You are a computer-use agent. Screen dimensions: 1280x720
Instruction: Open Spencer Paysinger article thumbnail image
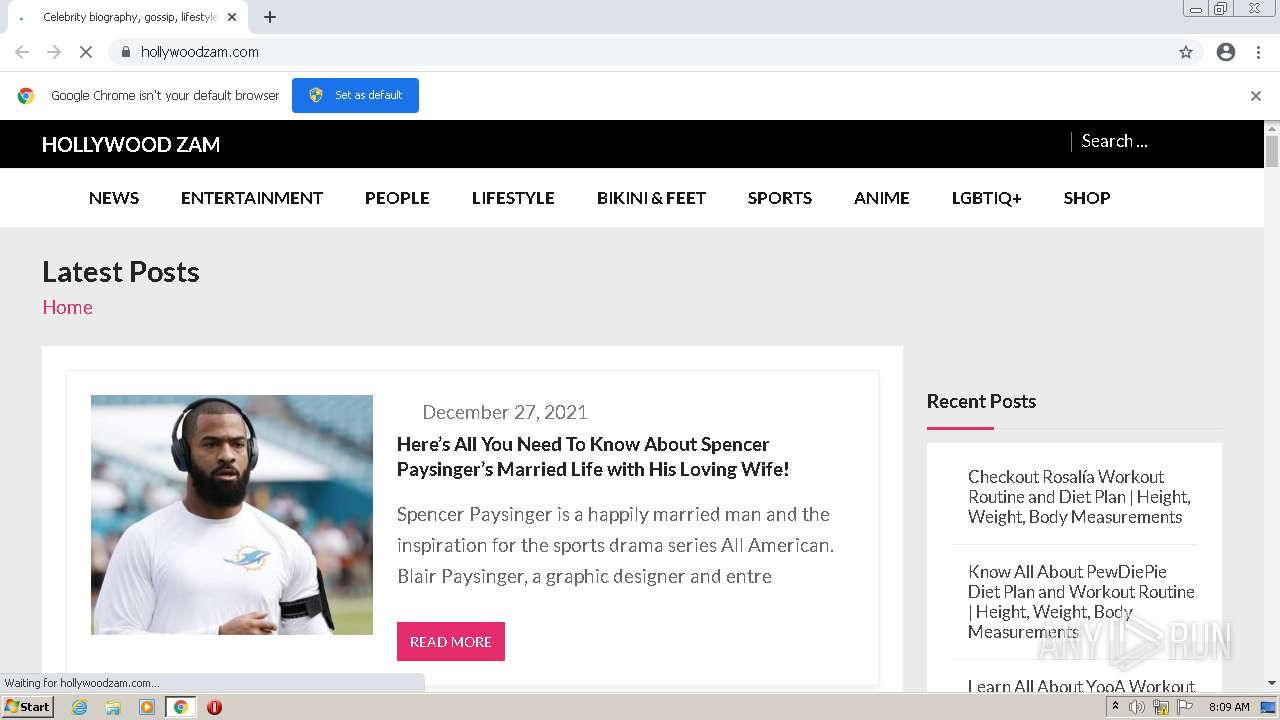tap(232, 515)
